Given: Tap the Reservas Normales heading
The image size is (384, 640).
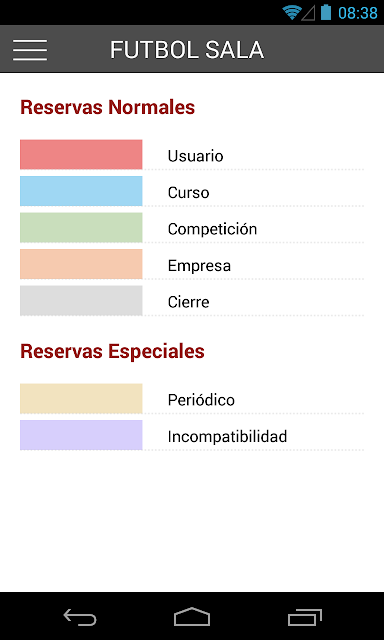Looking at the screenshot, I should coord(108,107).
